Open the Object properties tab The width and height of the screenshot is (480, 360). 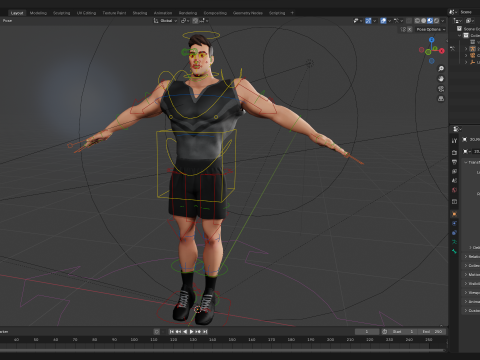[454, 214]
